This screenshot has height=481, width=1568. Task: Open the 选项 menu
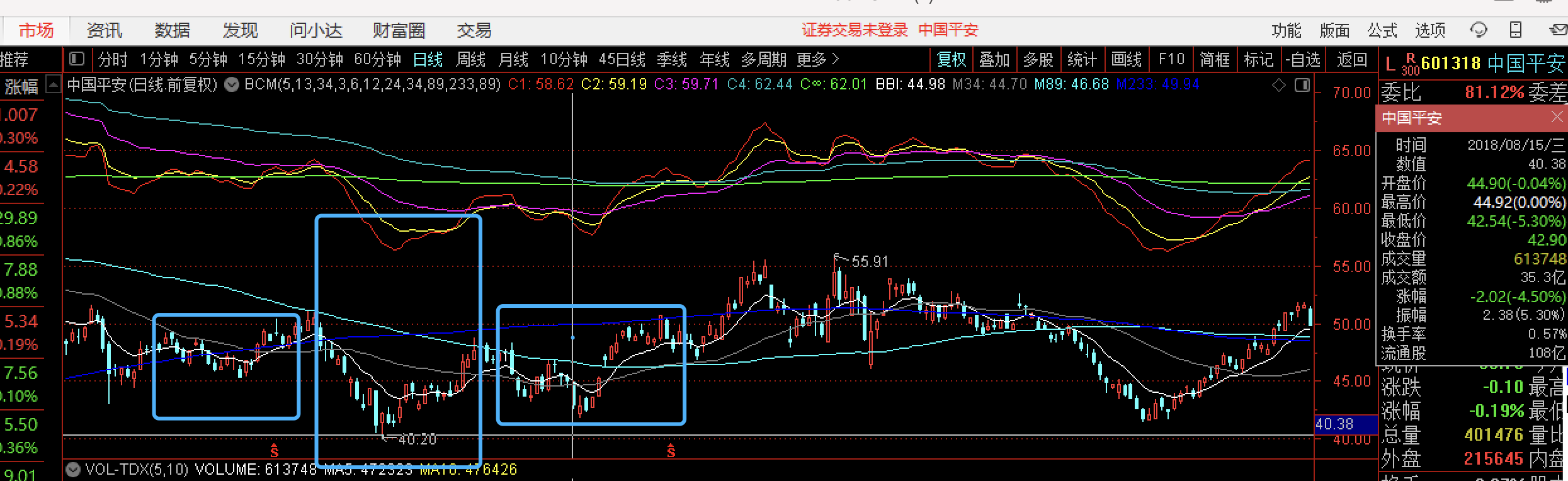[x=1430, y=30]
